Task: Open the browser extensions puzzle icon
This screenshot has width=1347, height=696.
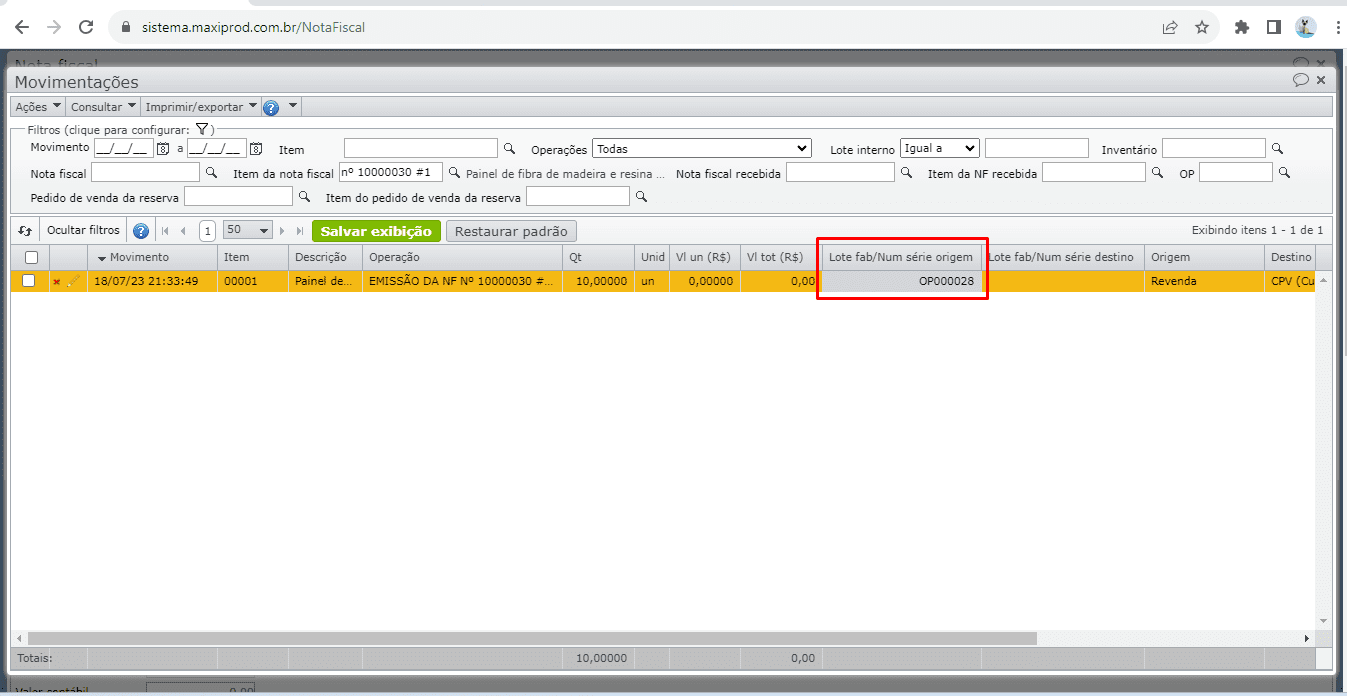Action: tap(1242, 27)
